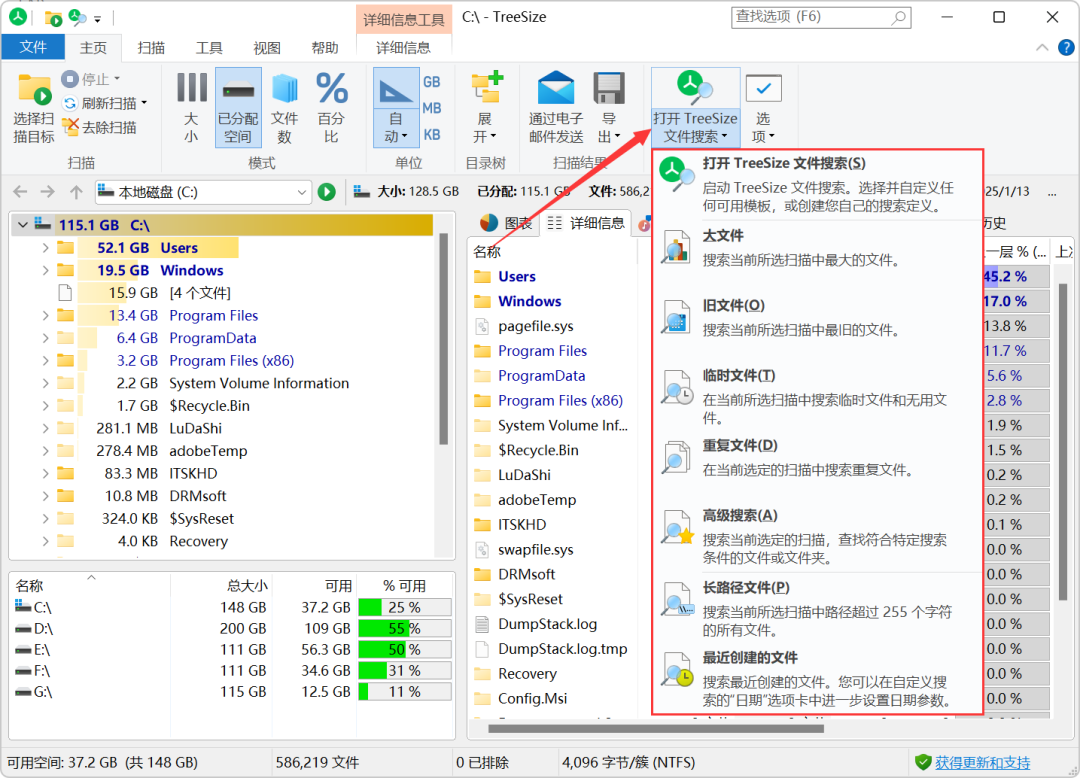Collapse the ribbon with the chevron

coord(1042,48)
